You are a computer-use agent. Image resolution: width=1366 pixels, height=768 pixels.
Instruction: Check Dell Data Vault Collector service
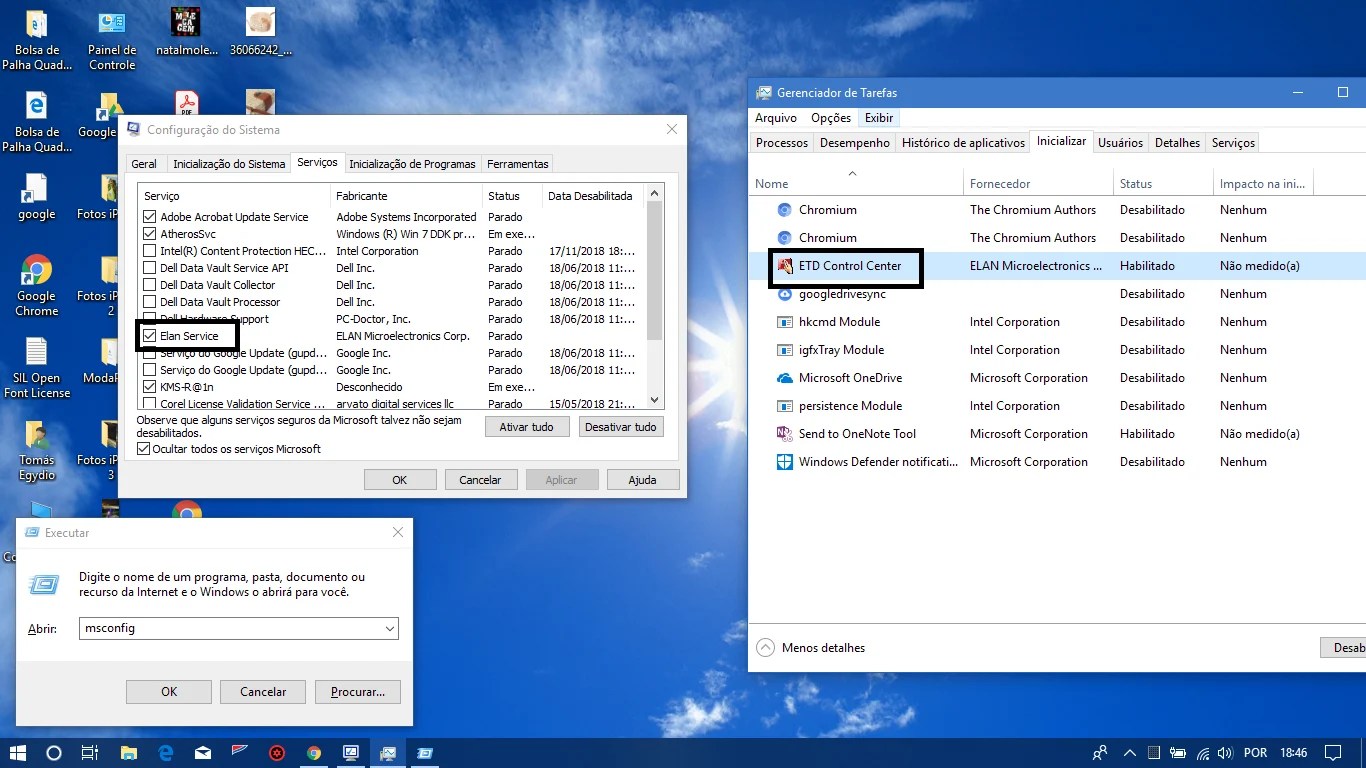pyautogui.click(x=150, y=285)
